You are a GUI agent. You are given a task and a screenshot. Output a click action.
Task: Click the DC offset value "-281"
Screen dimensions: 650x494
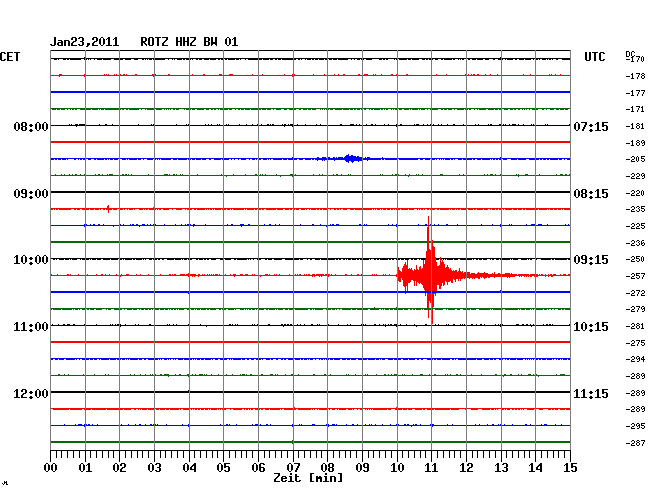click(635, 326)
